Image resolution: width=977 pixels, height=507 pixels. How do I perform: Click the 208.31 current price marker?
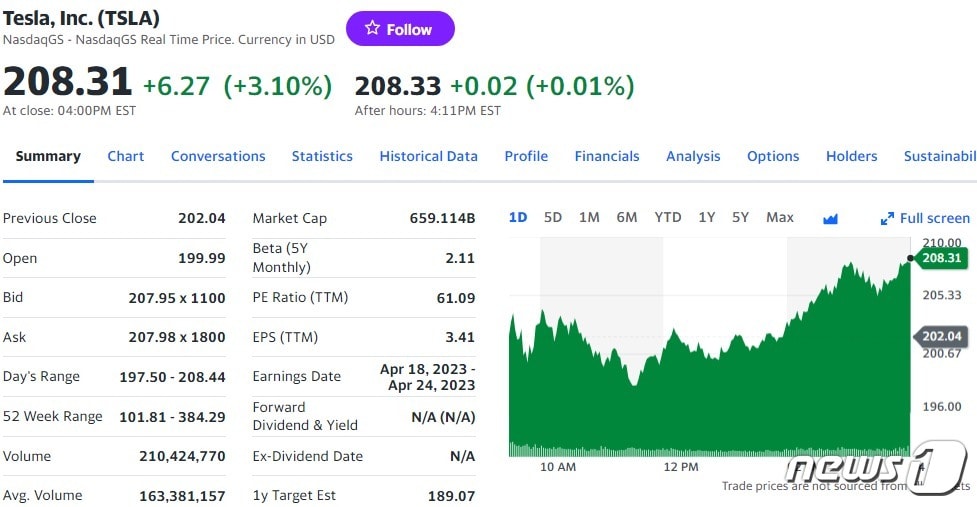941,258
